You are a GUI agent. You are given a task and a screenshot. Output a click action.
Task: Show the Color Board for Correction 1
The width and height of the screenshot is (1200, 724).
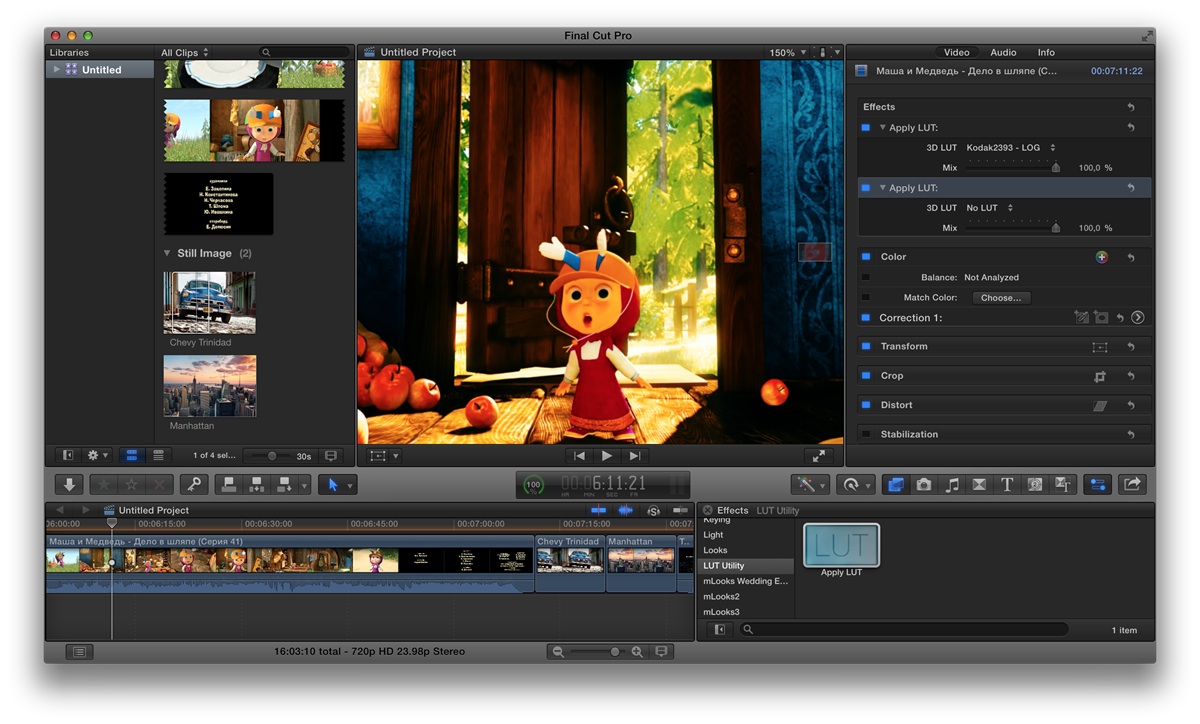pyautogui.click(x=1137, y=318)
